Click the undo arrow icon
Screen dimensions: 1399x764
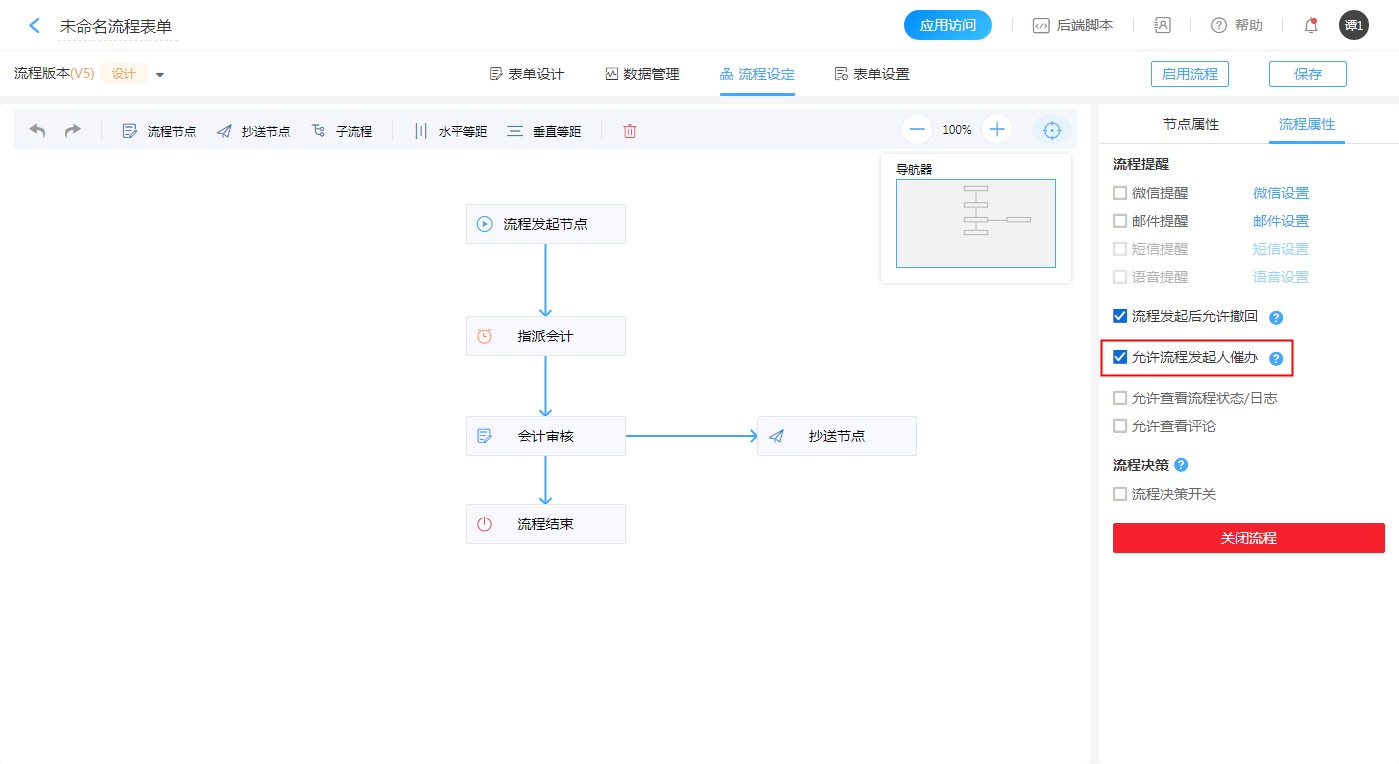(x=38, y=131)
